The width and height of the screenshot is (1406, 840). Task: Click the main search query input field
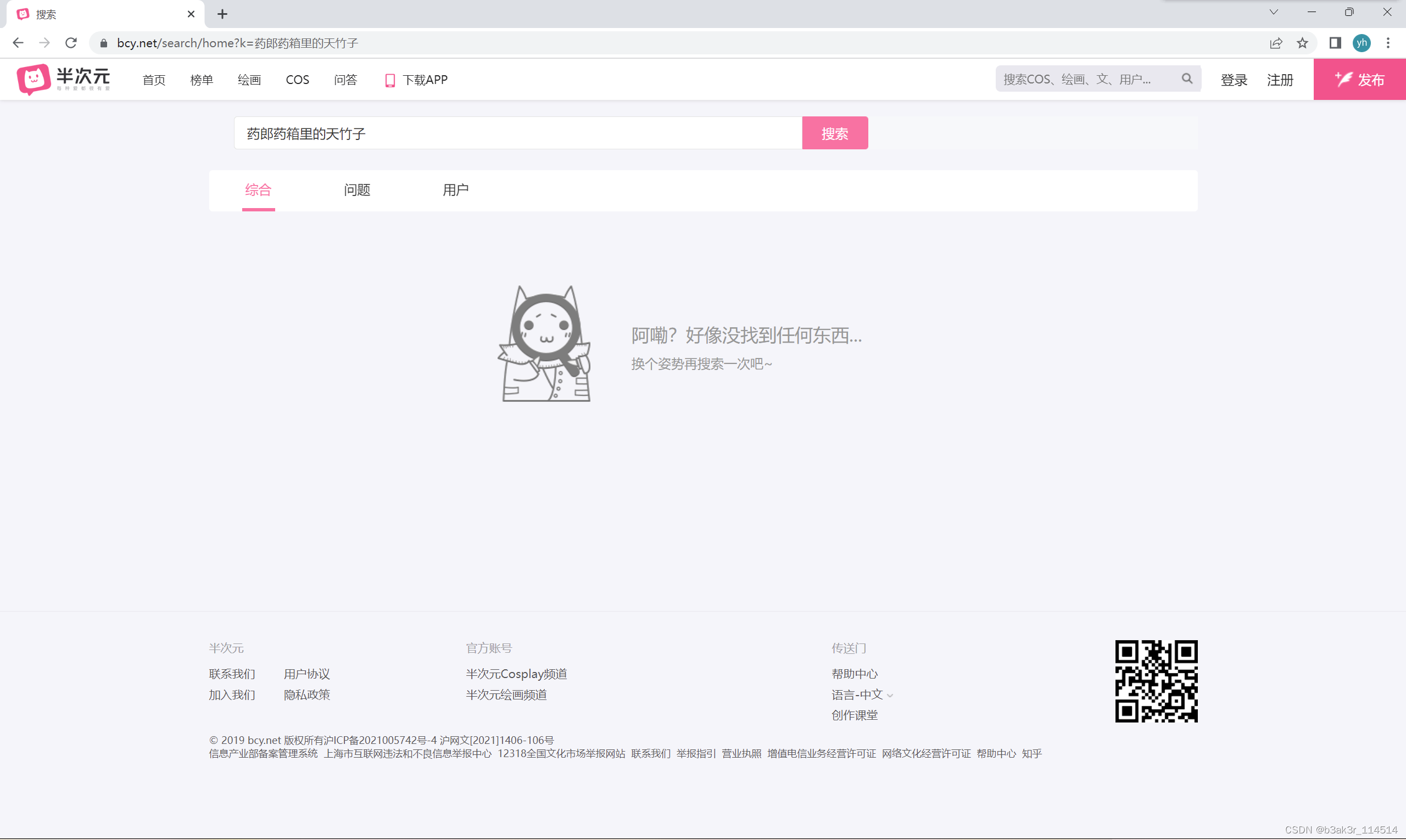point(517,133)
